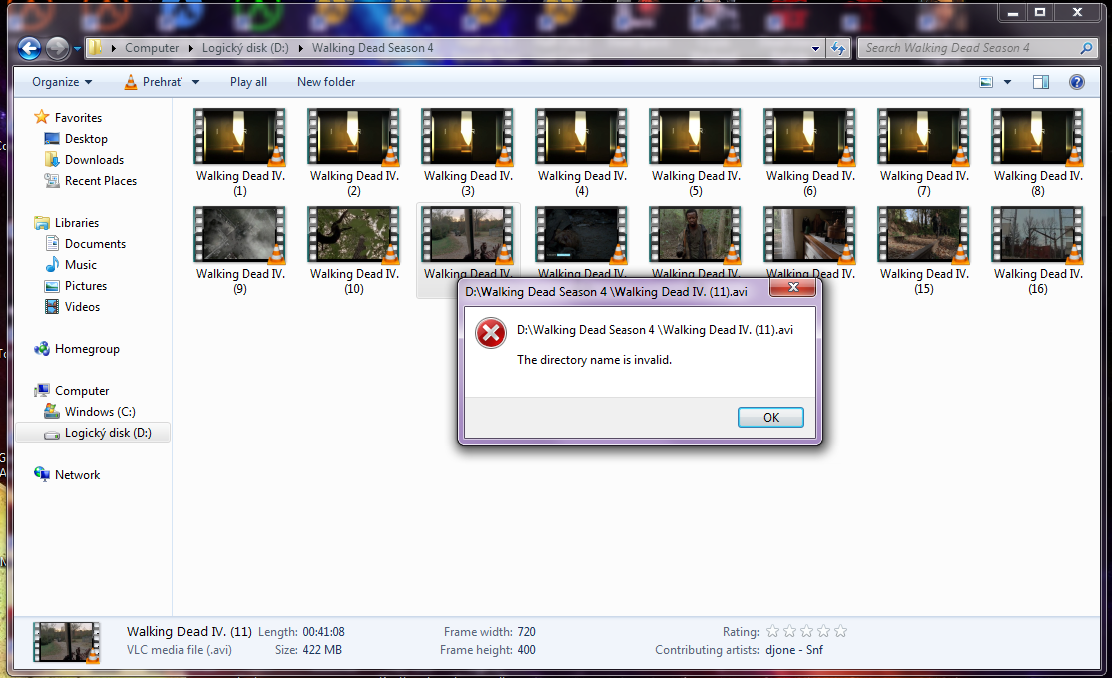Click contributing artists value djone - Snf
Image resolution: width=1112 pixels, height=678 pixels.
pos(794,650)
